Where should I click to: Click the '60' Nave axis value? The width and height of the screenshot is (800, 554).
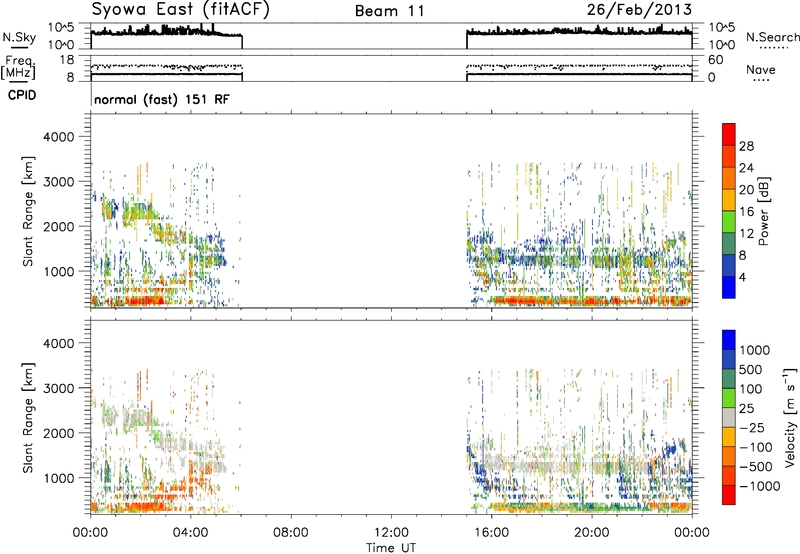(x=716, y=60)
